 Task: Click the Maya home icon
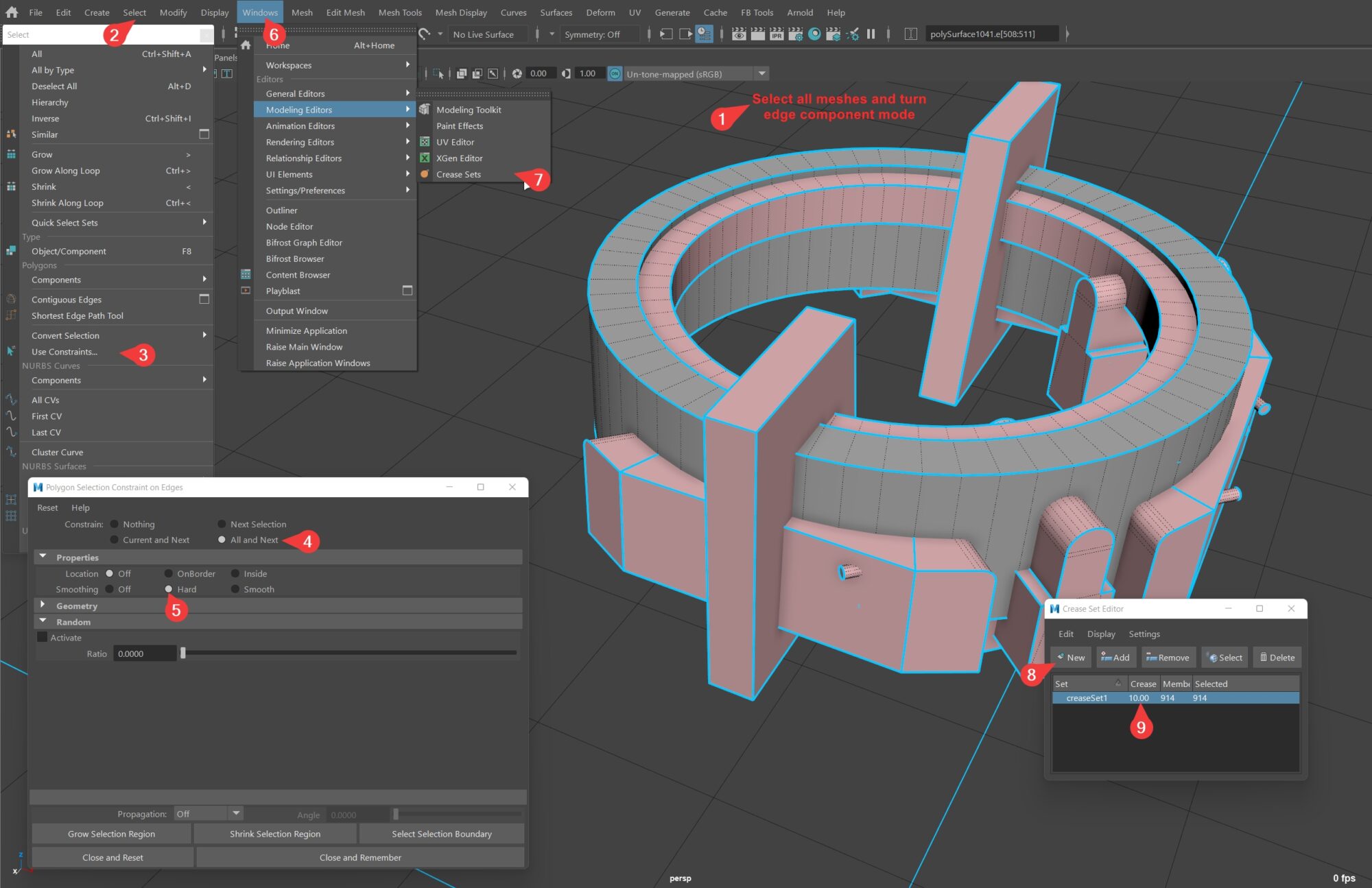pyautogui.click(x=12, y=12)
